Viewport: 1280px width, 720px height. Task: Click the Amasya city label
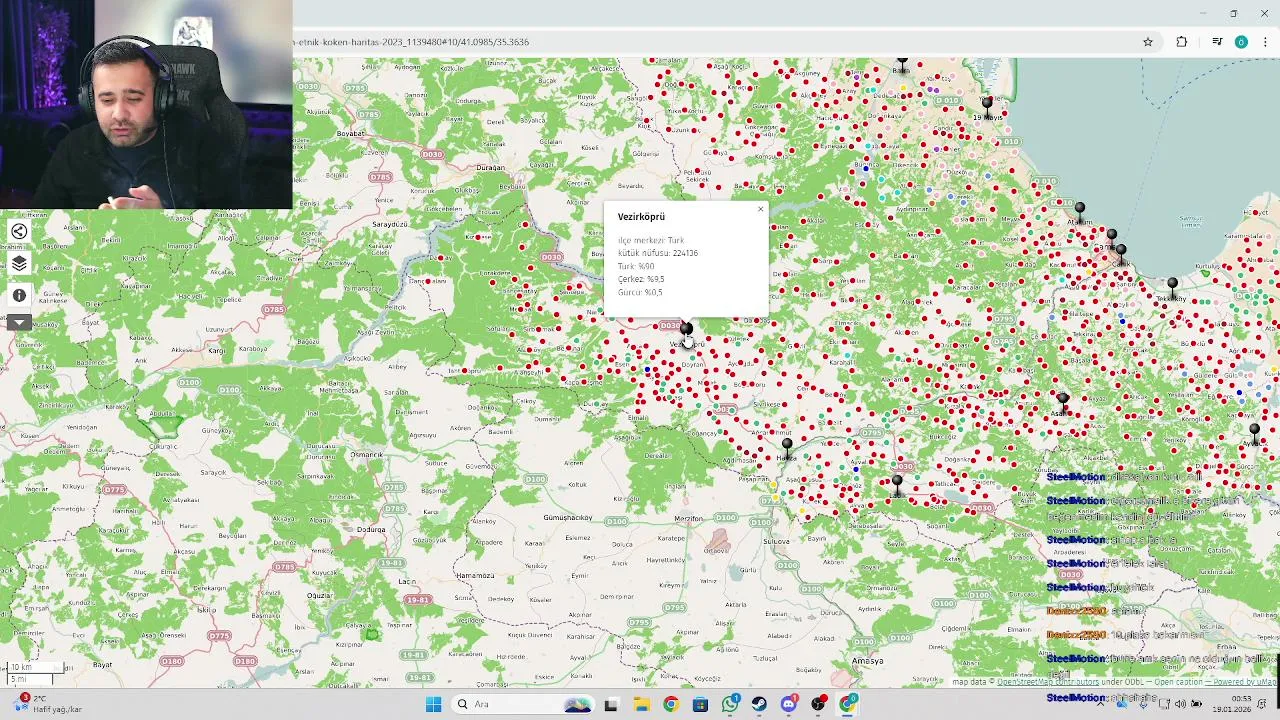tap(867, 661)
